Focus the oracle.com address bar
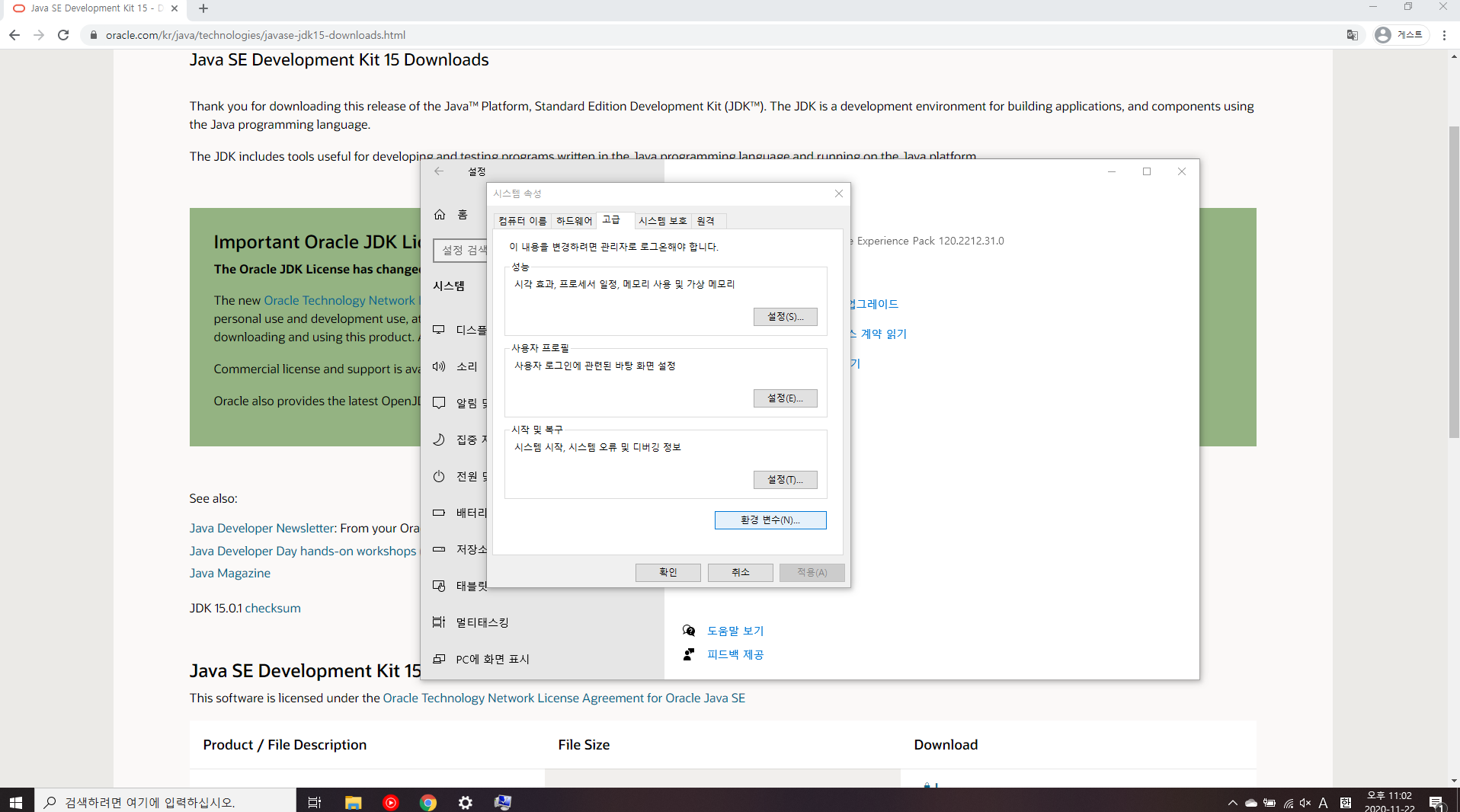Screen dimensions: 1460x812 pos(709,35)
